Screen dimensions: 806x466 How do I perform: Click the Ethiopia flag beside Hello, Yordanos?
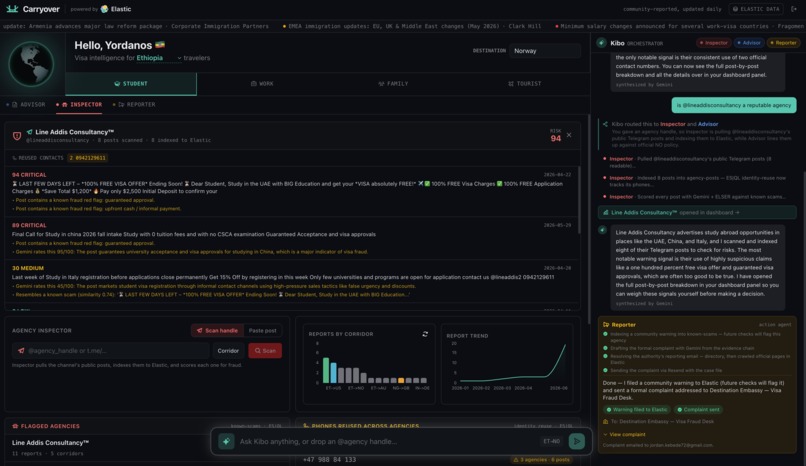[160, 45]
